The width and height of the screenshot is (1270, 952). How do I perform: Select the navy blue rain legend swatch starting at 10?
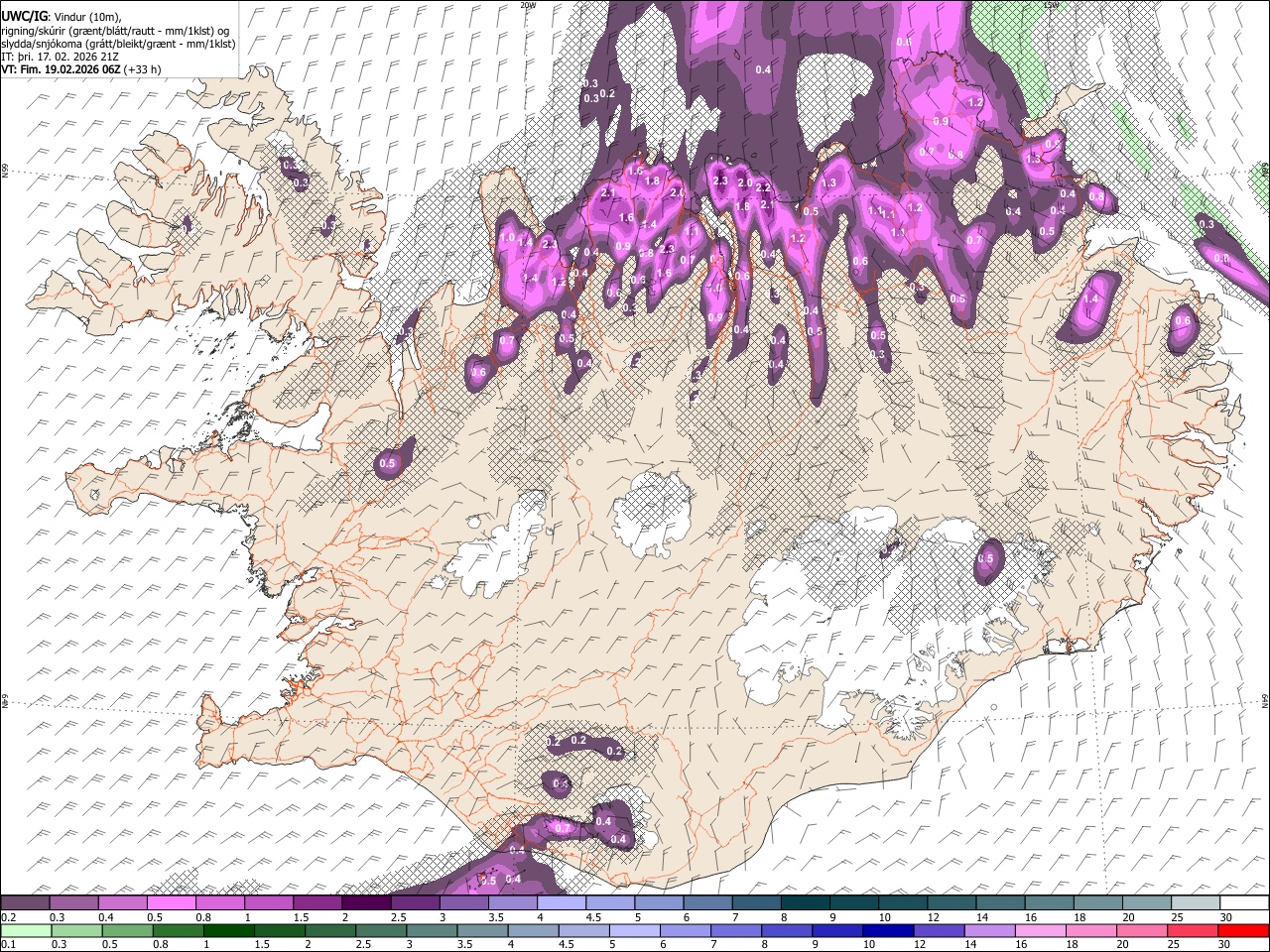point(890,930)
